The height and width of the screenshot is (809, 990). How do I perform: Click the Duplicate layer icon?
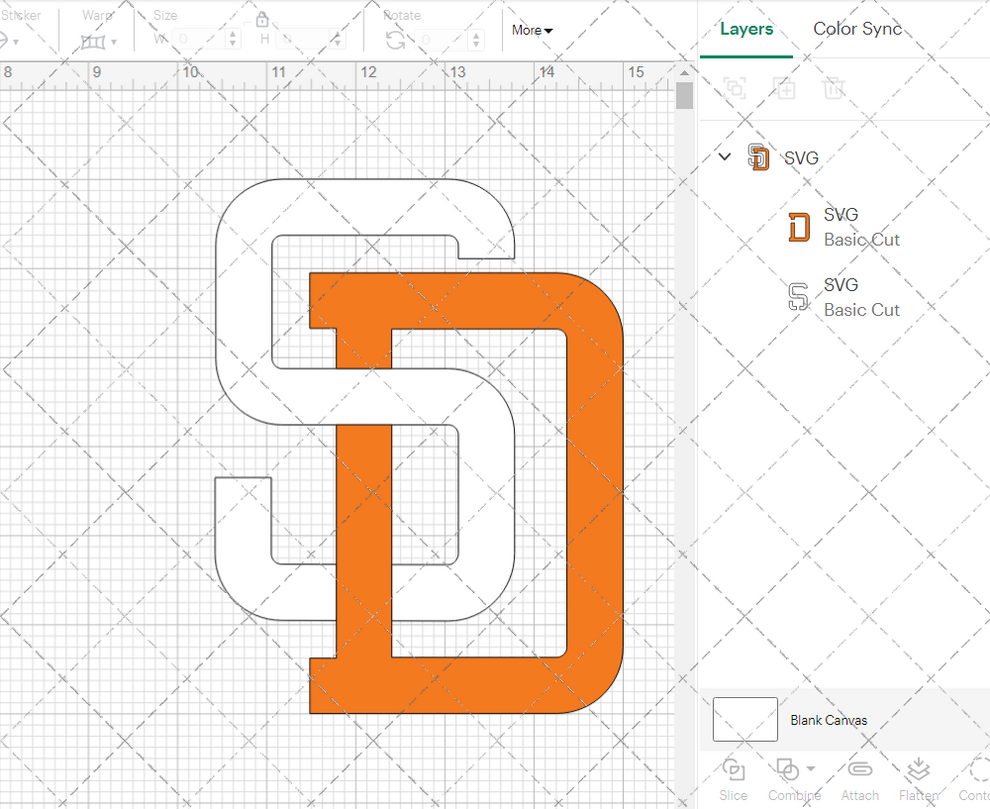pos(785,88)
